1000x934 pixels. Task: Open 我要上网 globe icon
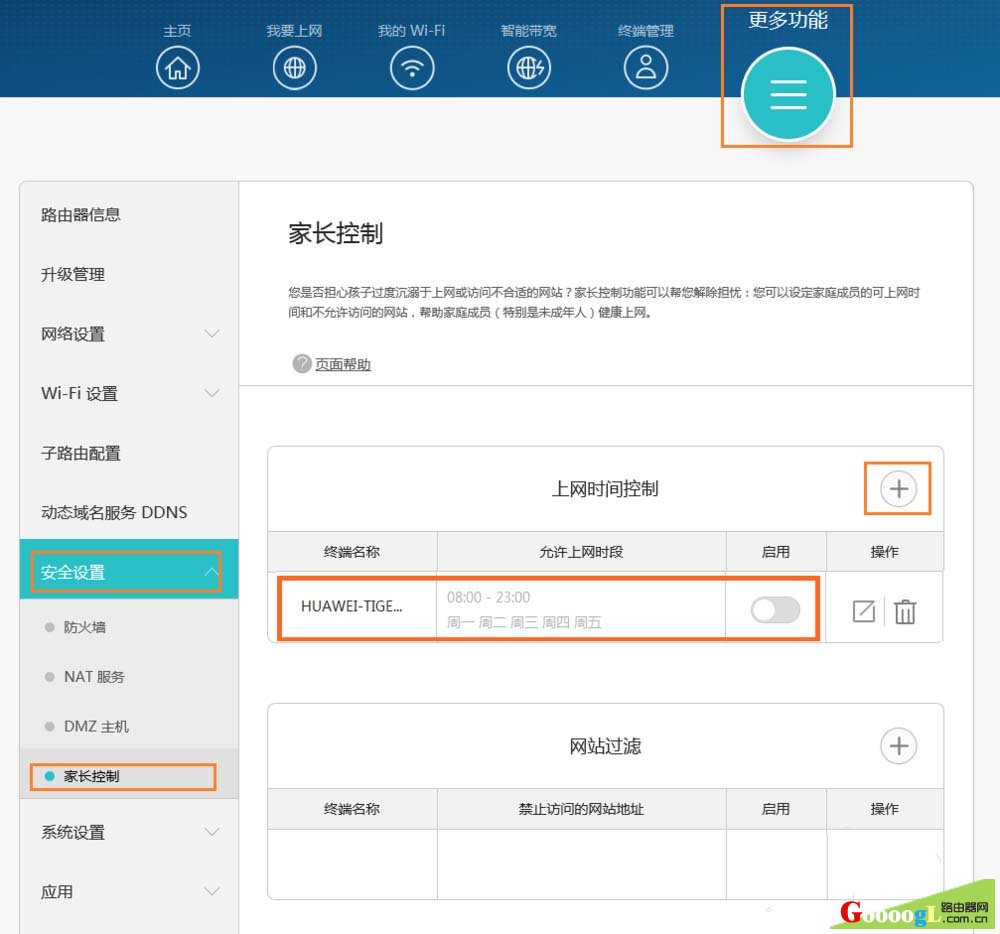click(294, 68)
